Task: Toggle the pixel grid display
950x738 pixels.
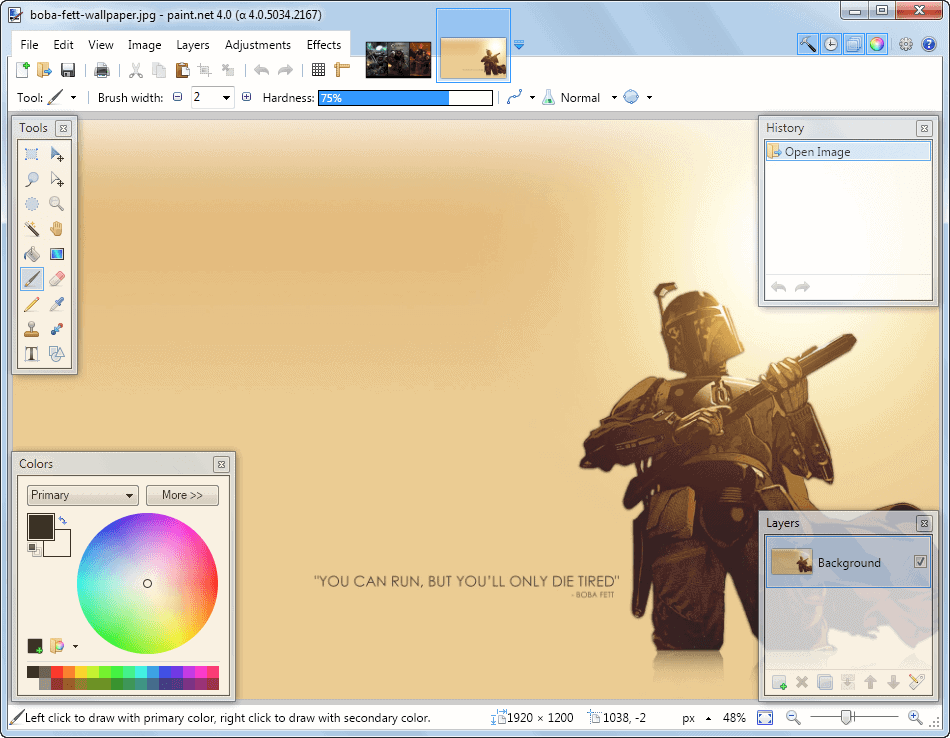Action: pyautogui.click(x=318, y=69)
